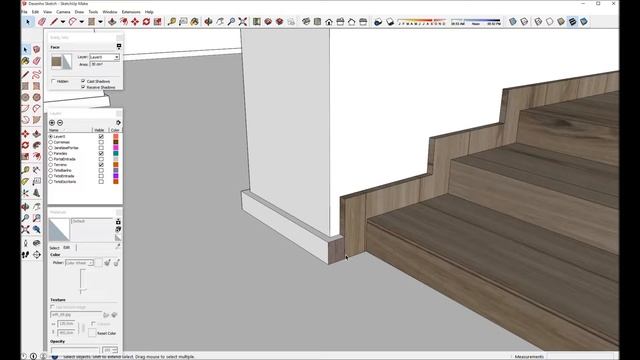Select Circle tool in left toolbar
Viewport: 640px width, 360px height.
click(x=25, y=97)
